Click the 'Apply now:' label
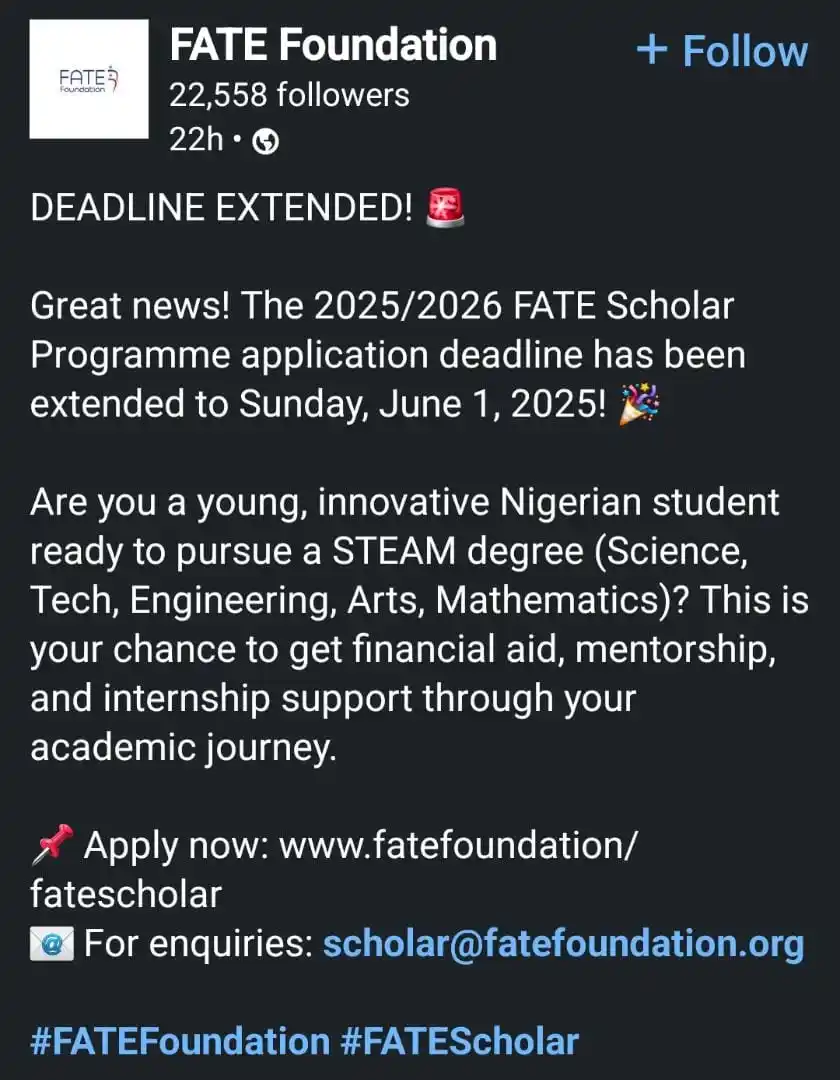840x1080 pixels. pyautogui.click(x=176, y=845)
